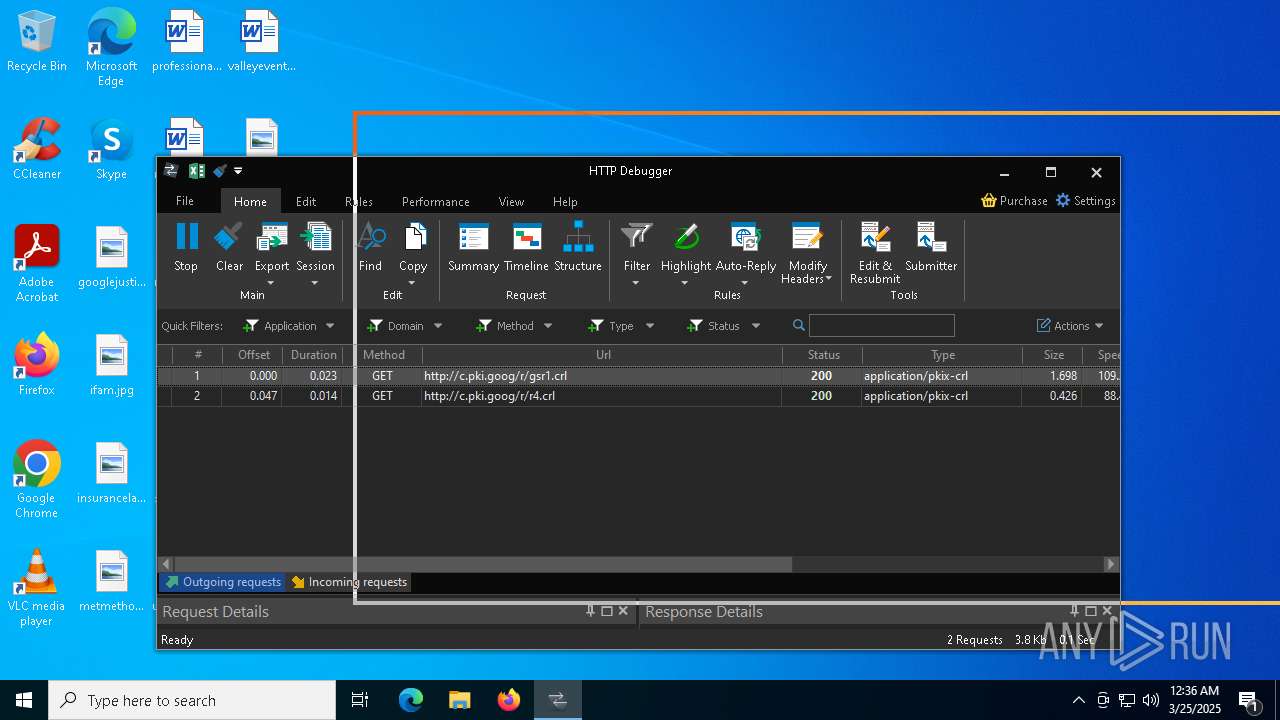Click the taskbar search box
1280x720 pixels.
pos(192,700)
